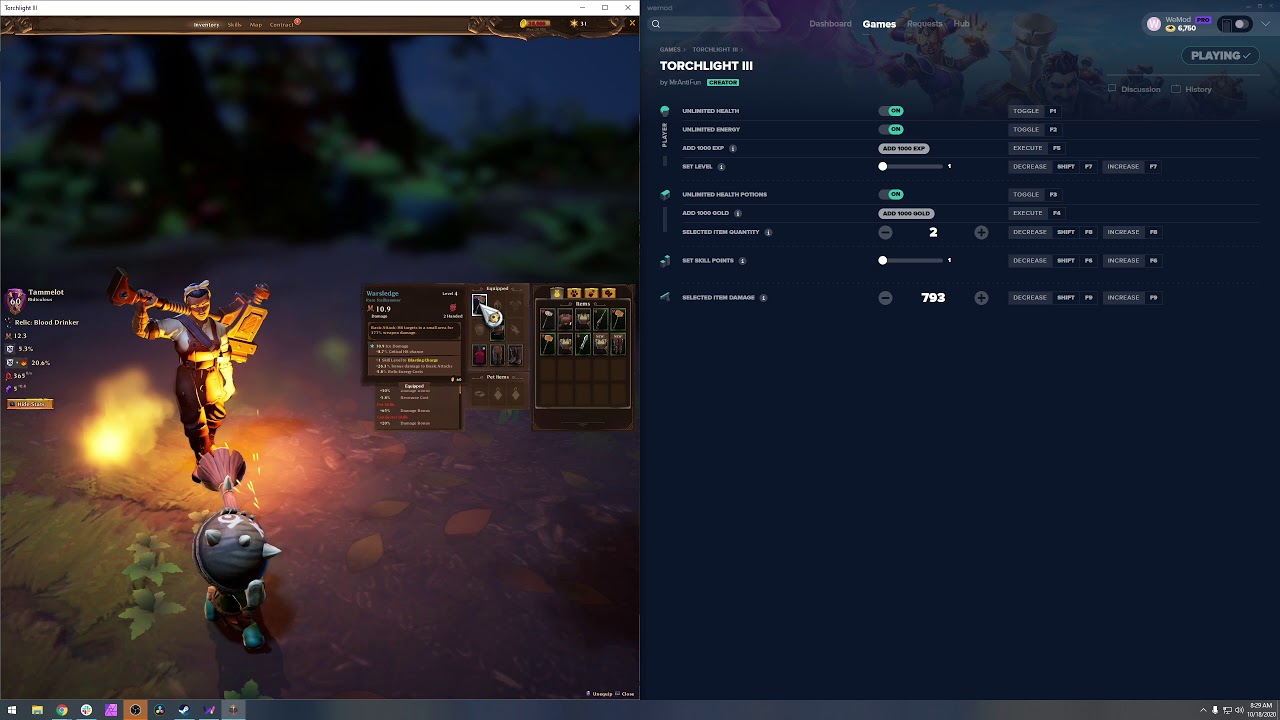
Task: Click the info icon next to Add 1000 Gold
Action: [x=738, y=213]
